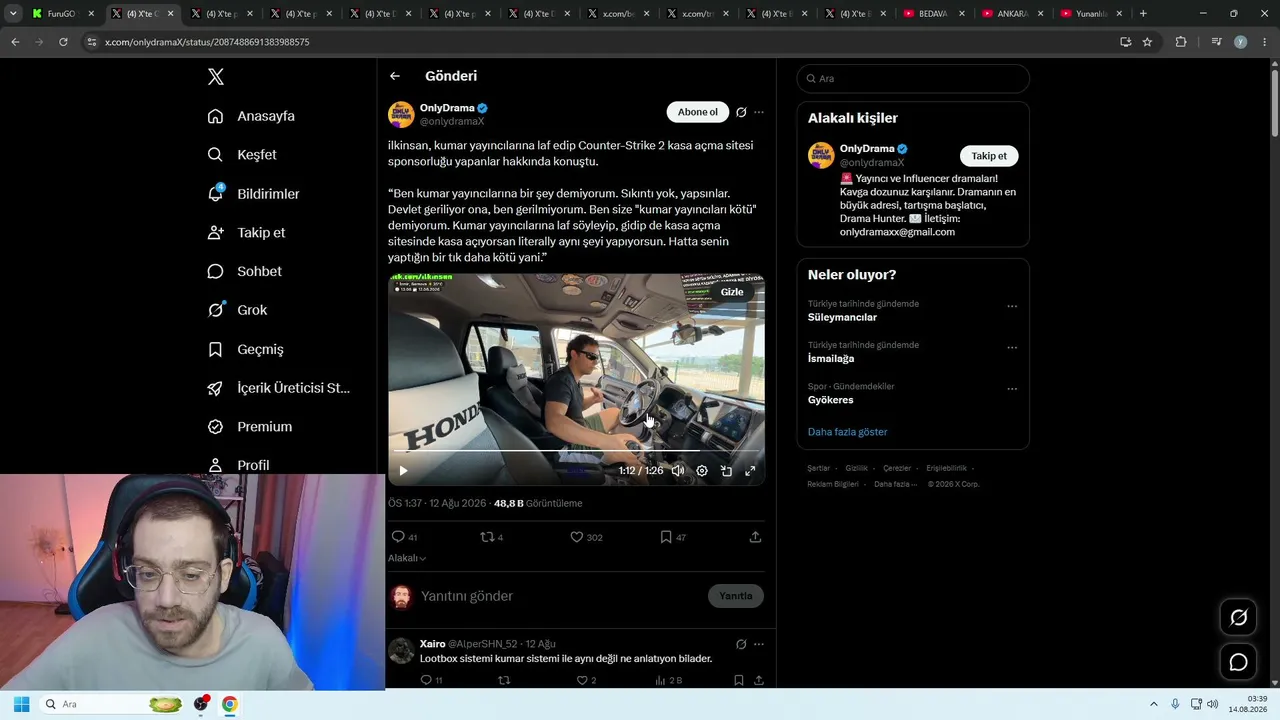
Task: Open Chrome from the taskbar
Action: [229, 704]
